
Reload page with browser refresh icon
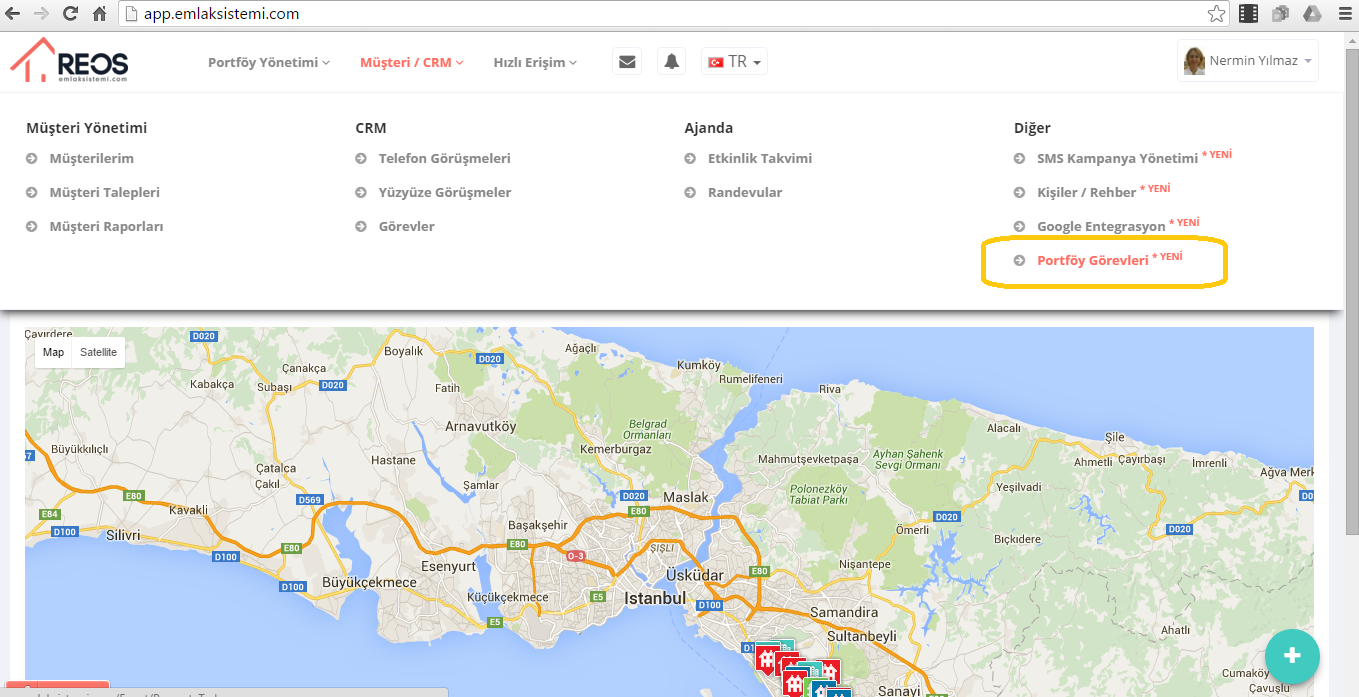[x=70, y=14]
